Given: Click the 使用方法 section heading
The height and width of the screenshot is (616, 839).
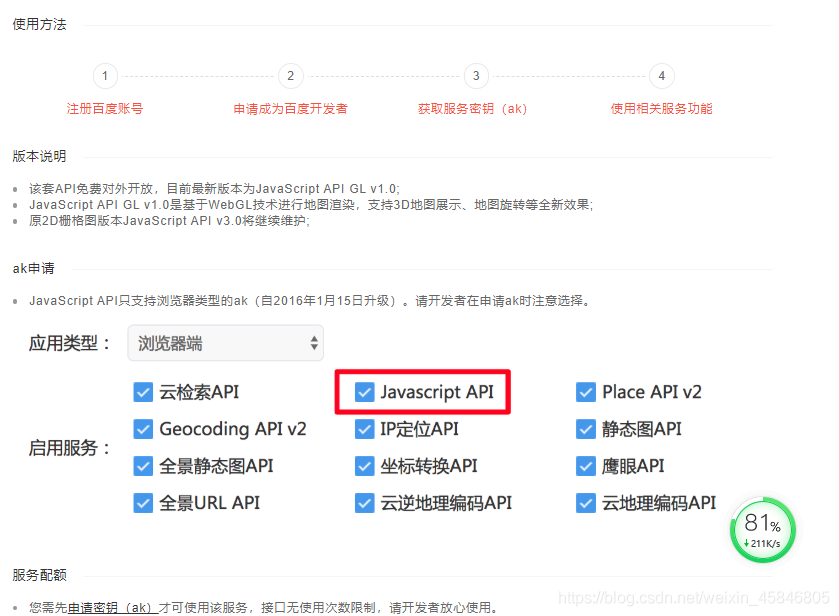Looking at the screenshot, I should [x=40, y=25].
